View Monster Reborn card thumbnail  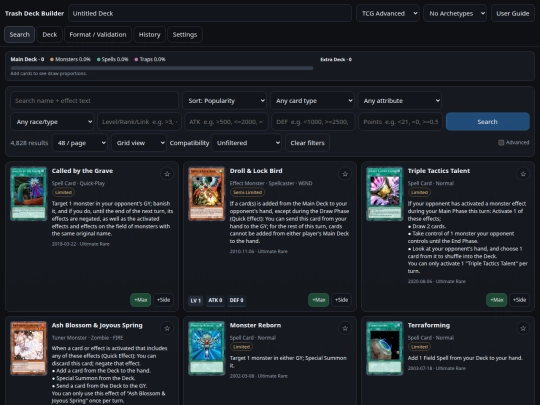coord(207,348)
